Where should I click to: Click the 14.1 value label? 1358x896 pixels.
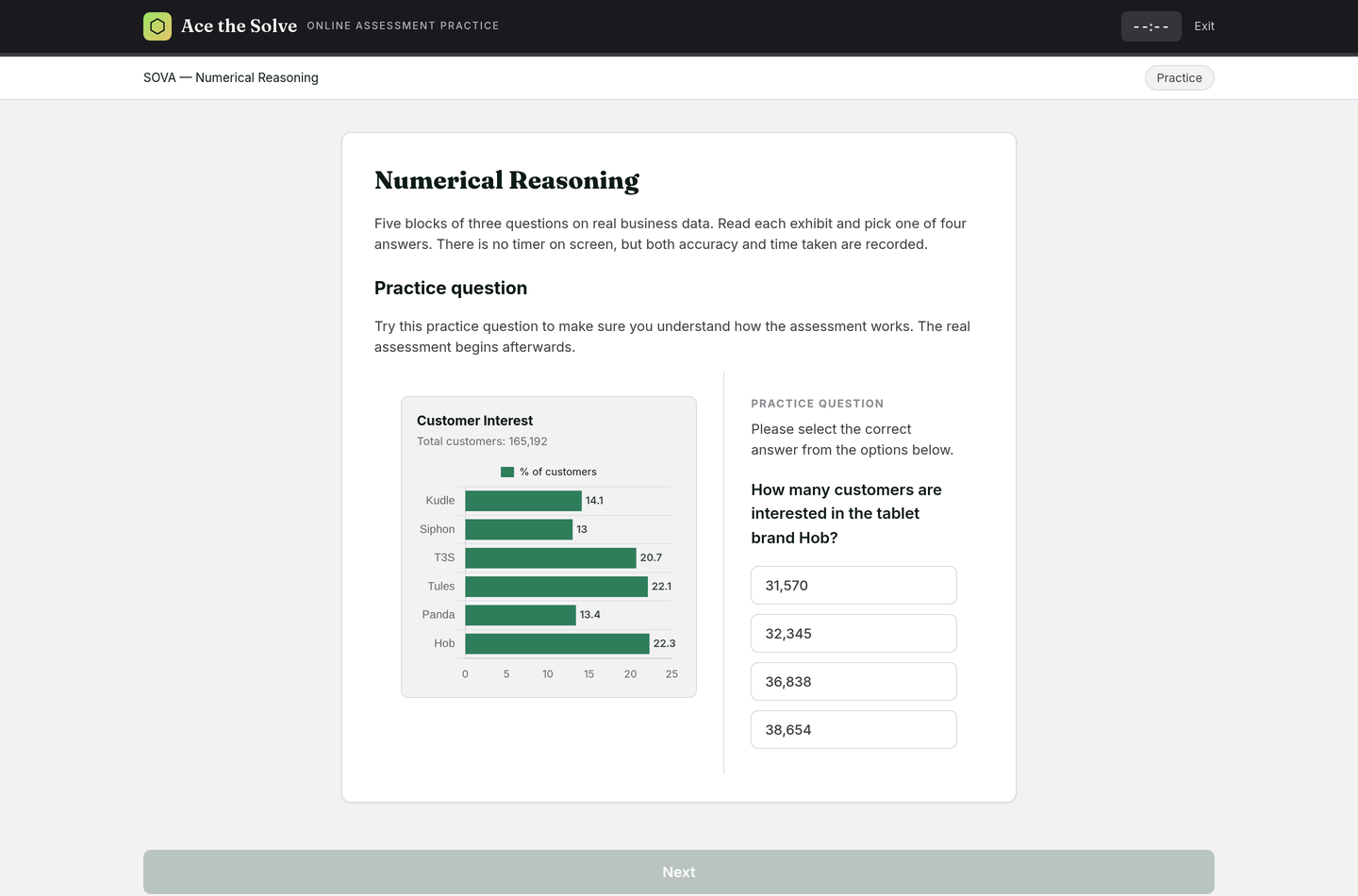coord(594,501)
